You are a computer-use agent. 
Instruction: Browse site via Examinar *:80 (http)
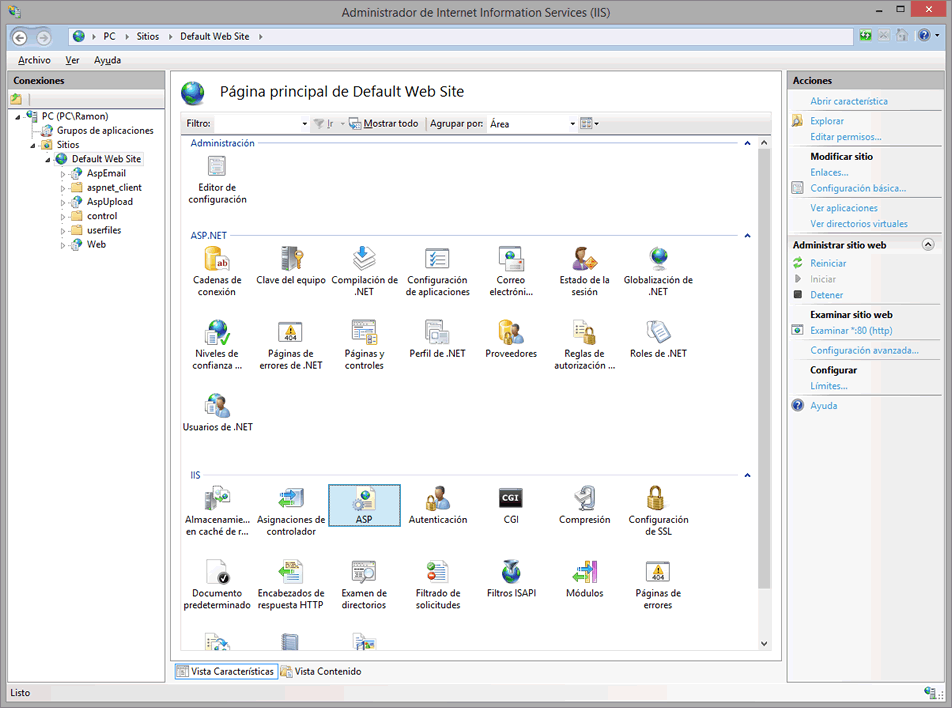pyautogui.click(x=851, y=330)
